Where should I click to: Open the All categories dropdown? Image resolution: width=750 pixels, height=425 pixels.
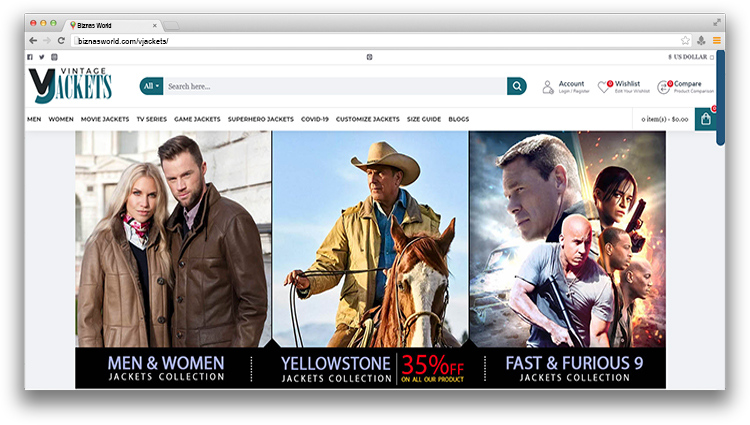click(x=151, y=86)
